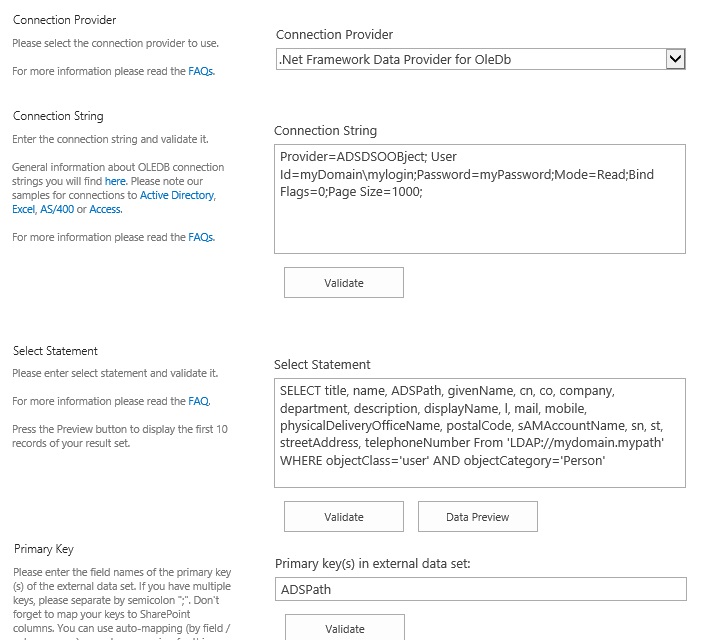703x640 pixels.
Task: Open the Excel sample link
Action: (23, 209)
